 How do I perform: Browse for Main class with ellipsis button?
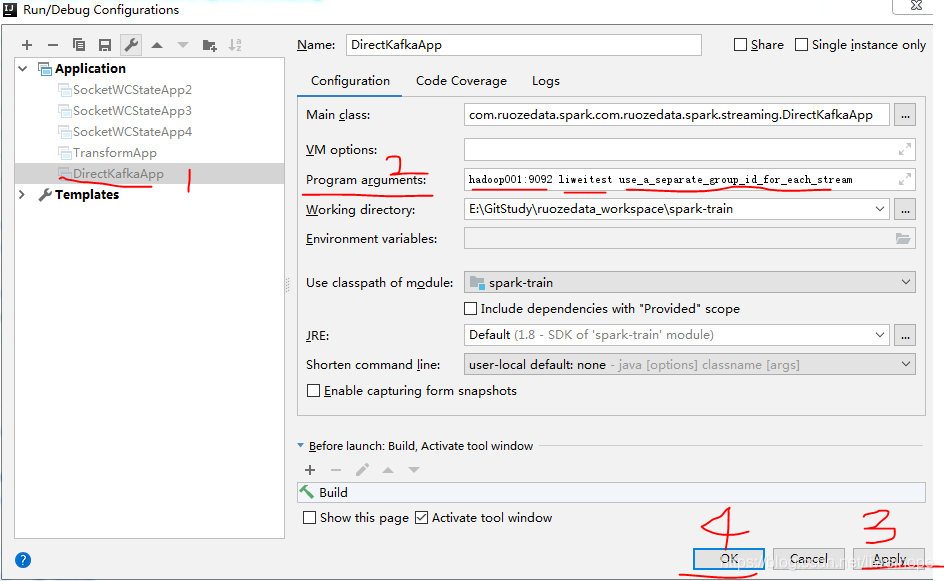point(905,115)
